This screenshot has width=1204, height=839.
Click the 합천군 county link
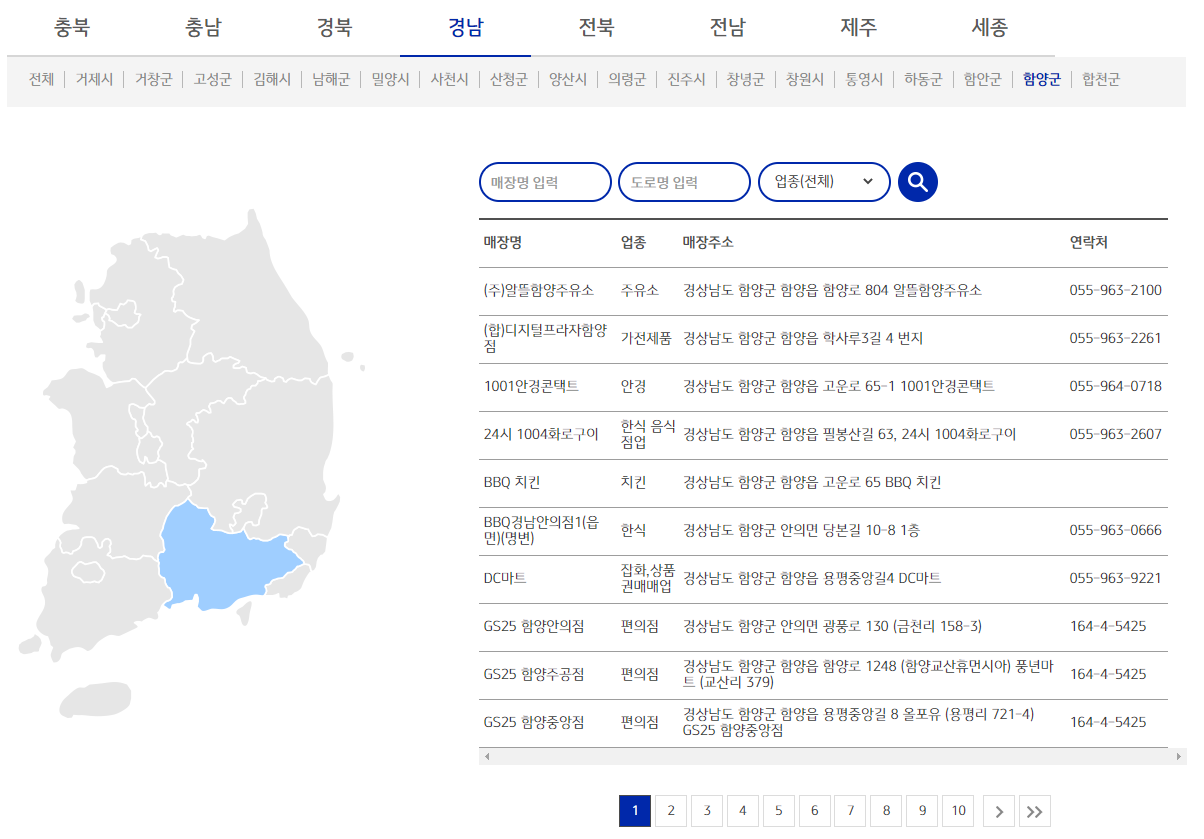click(x=1101, y=79)
